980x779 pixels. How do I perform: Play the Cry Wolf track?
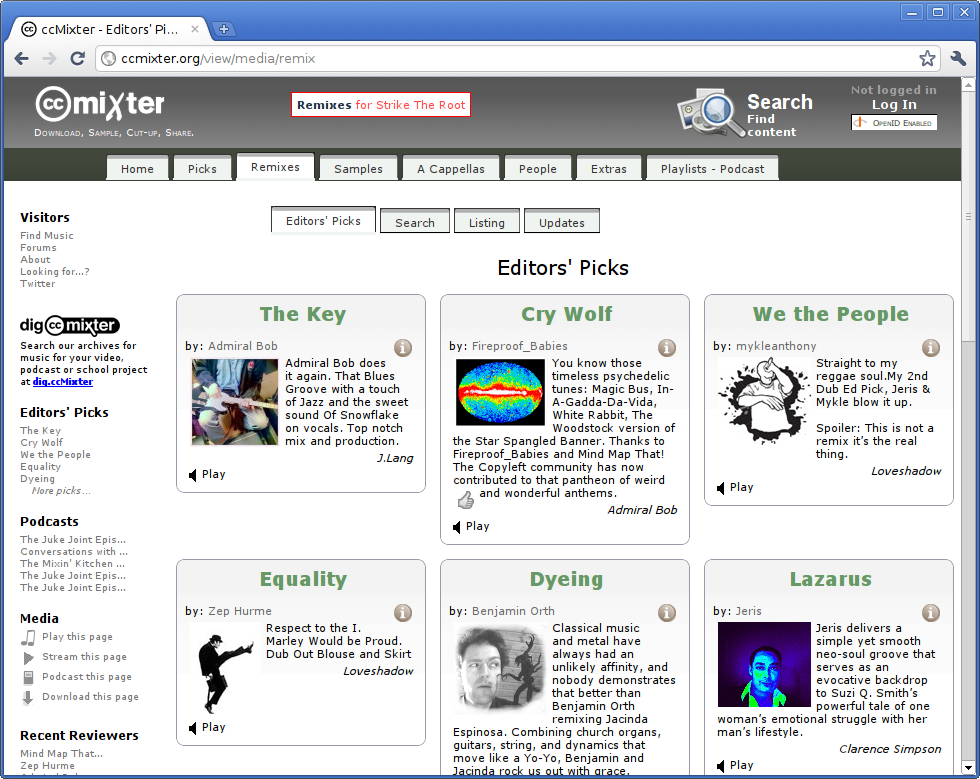point(471,526)
